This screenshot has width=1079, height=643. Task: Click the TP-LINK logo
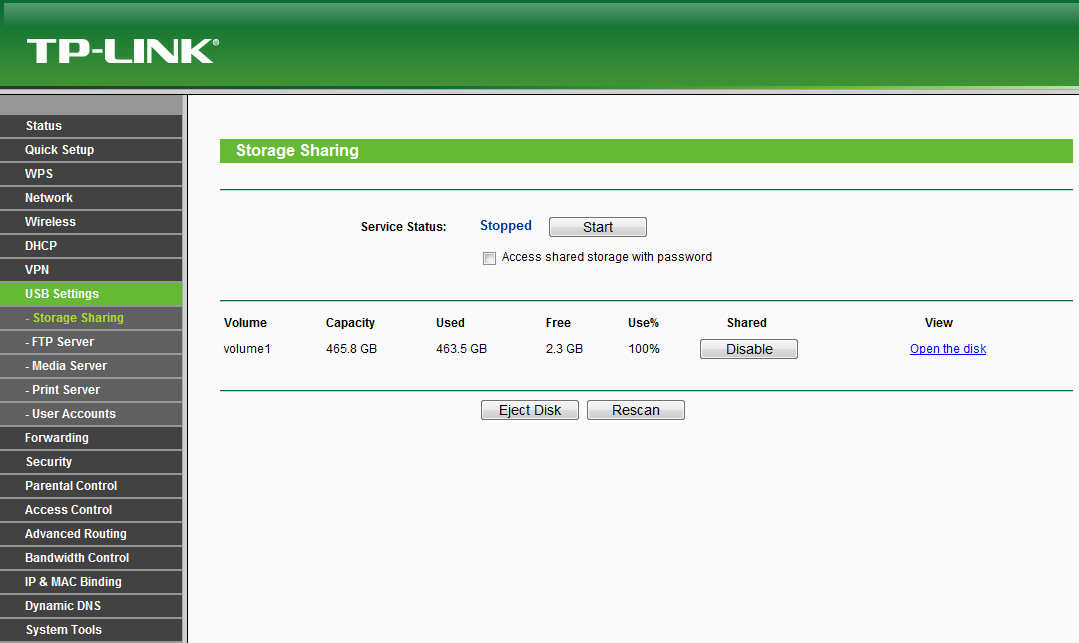tap(123, 51)
